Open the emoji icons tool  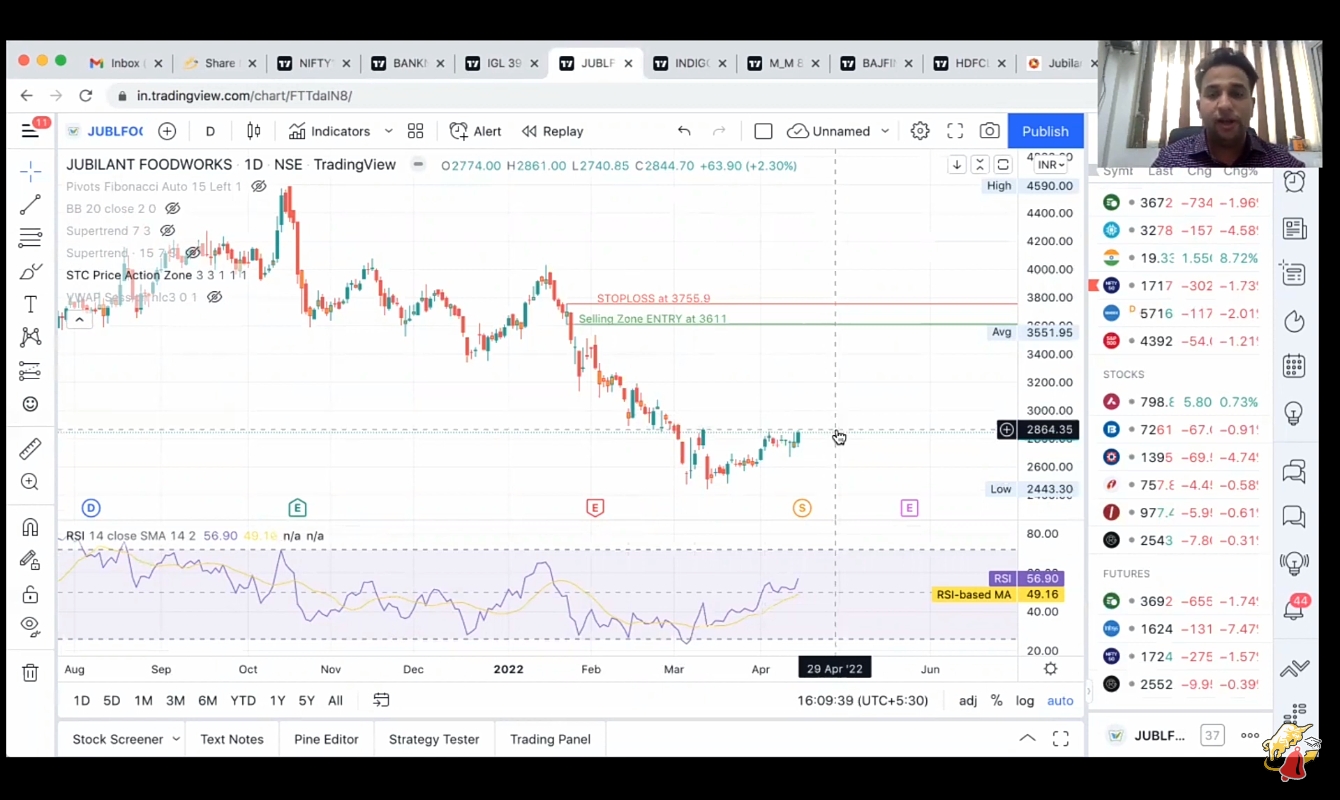[30, 404]
